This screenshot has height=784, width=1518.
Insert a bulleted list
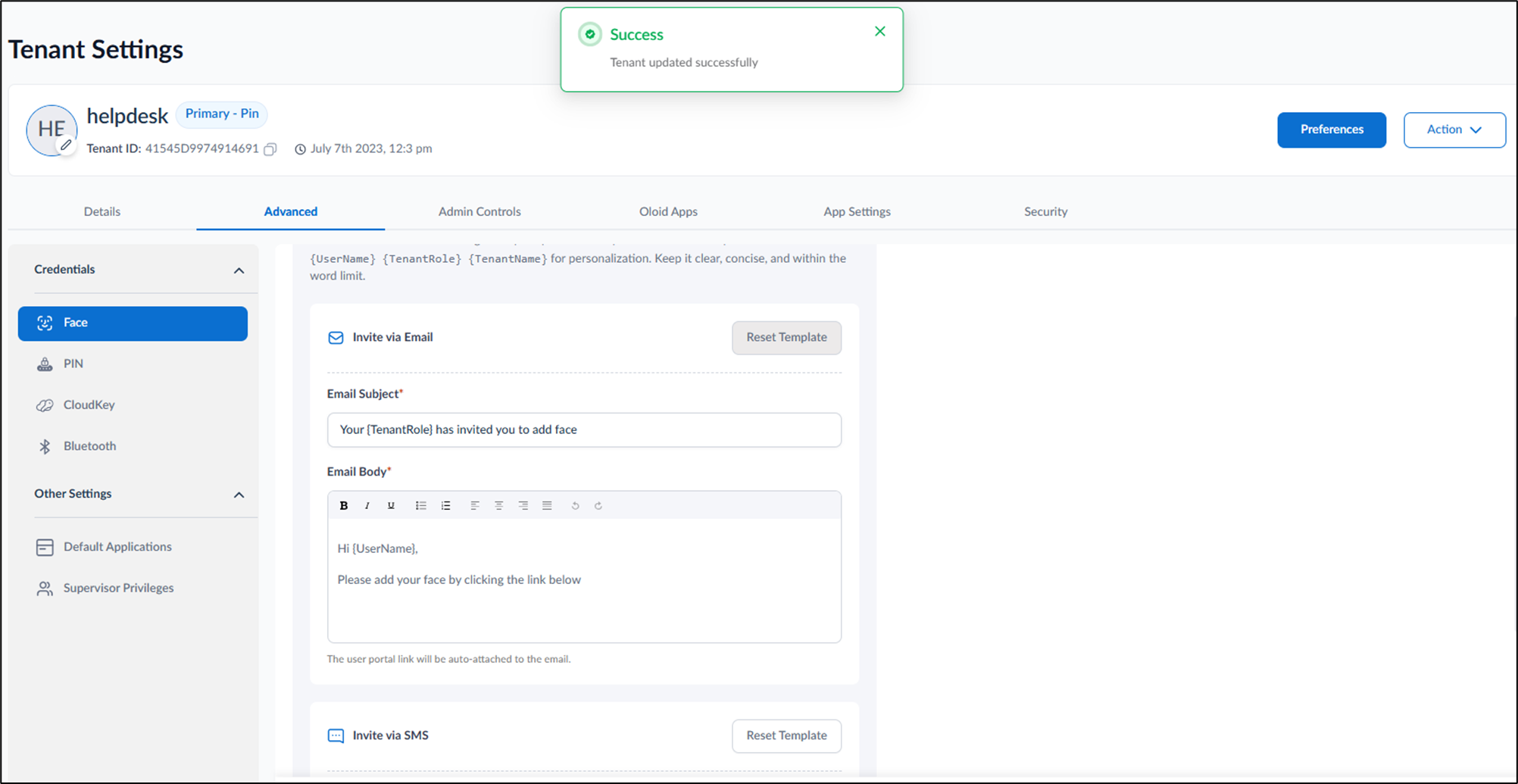tap(421, 505)
